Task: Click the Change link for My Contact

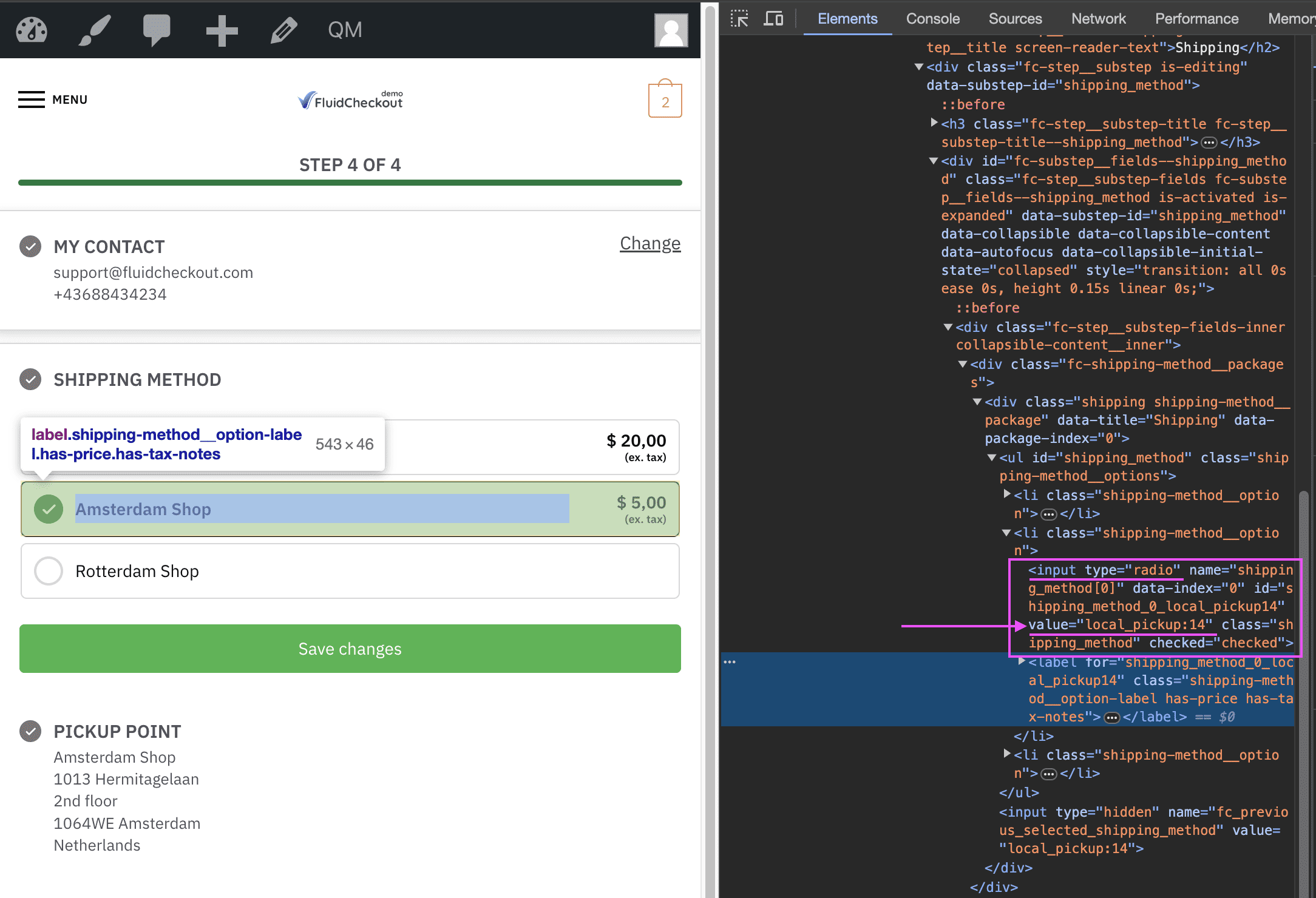Action: (650, 243)
